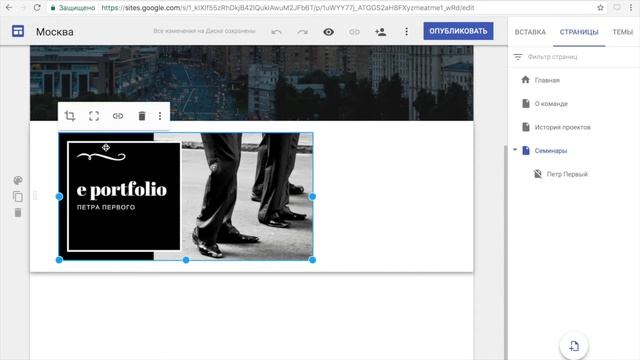Redo the last action
Viewport: 640px width, 360px height.
click(x=302, y=32)
